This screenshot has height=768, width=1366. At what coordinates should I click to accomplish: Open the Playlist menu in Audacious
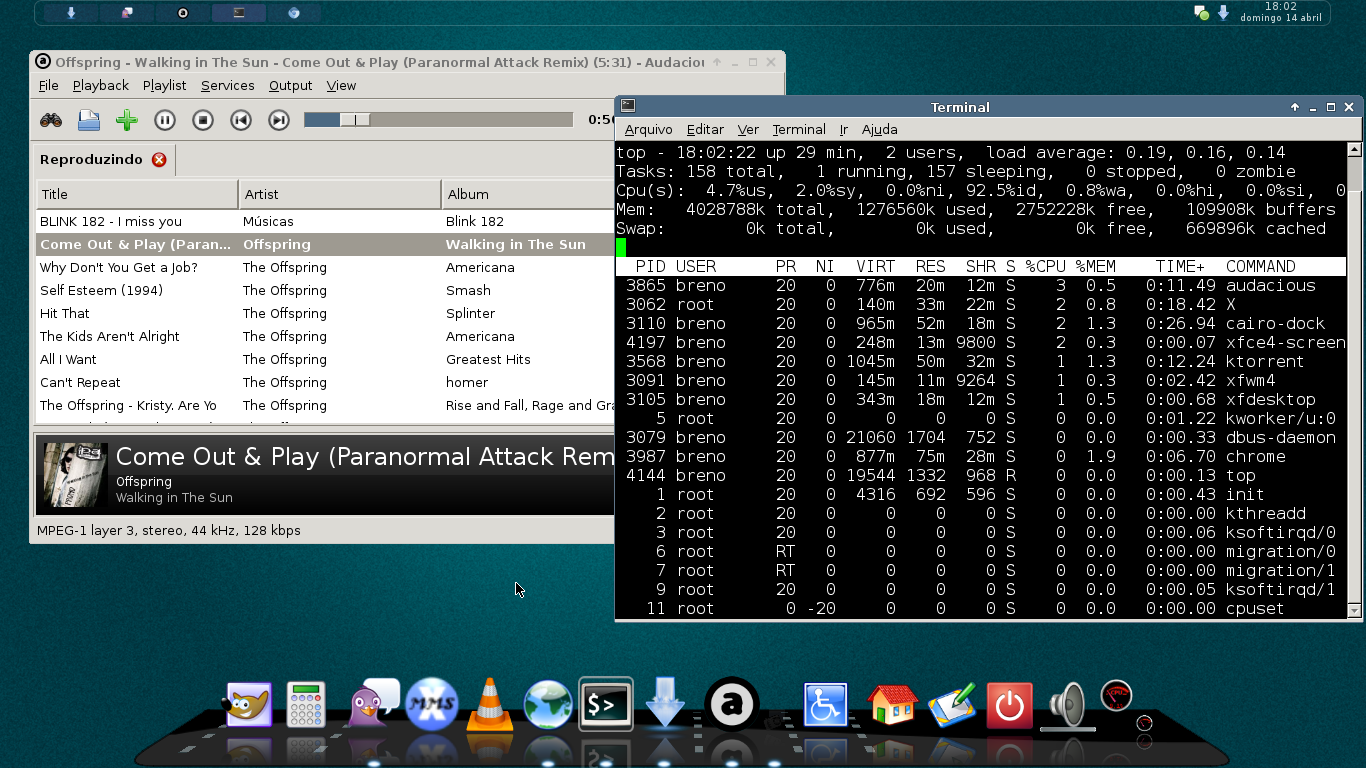point(164,86)
